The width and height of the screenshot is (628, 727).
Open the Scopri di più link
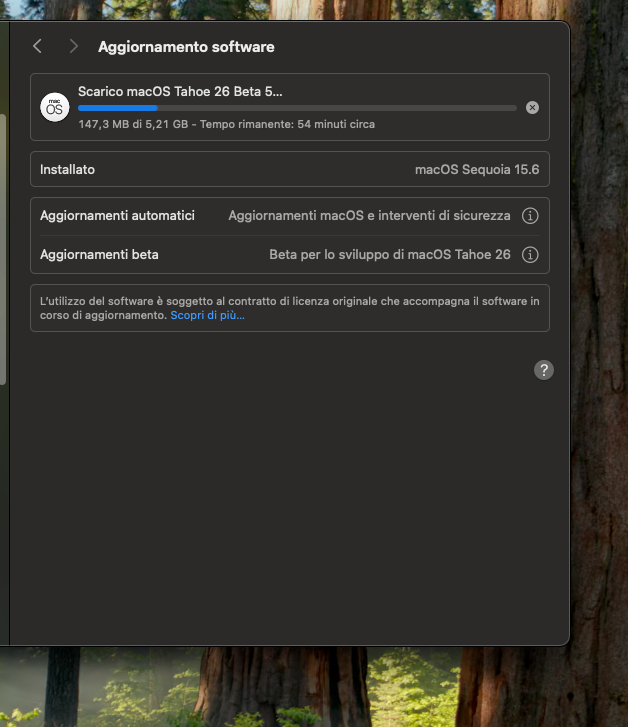pyautogui.click(x=207, y=315)
